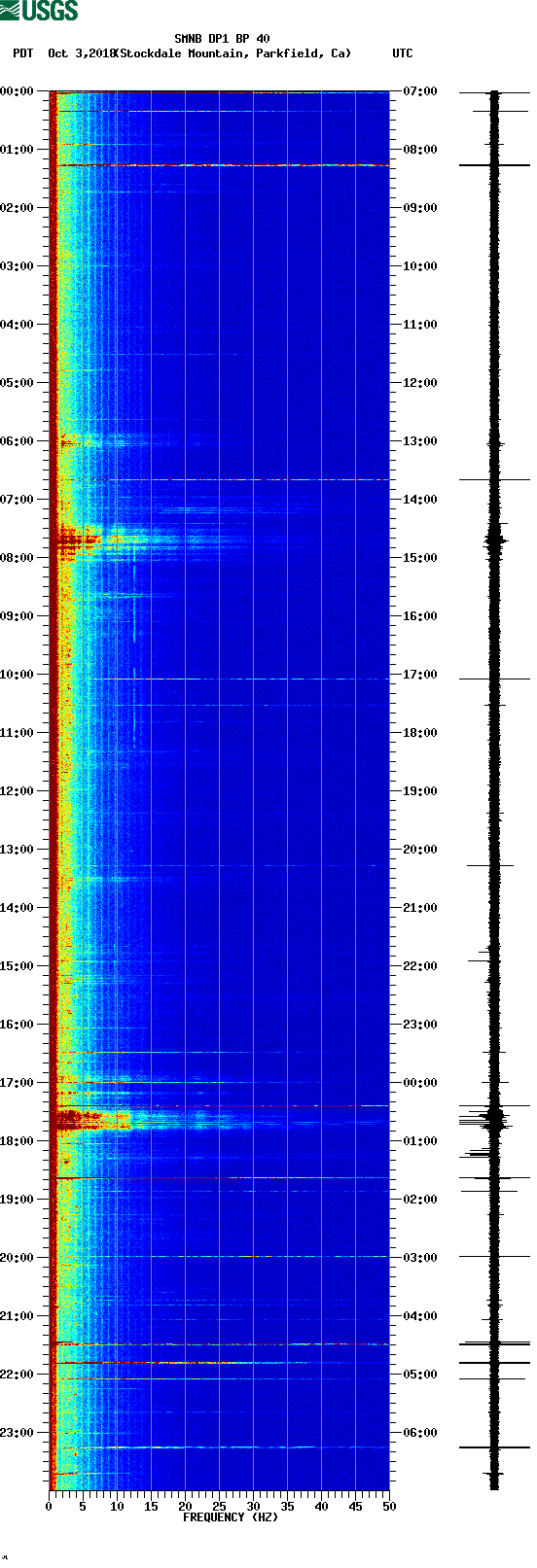This screenshot has height=1568, width=537.
Task: Click the PDT timezone header label
Action: pyautogui.click(x=22, y=53)
